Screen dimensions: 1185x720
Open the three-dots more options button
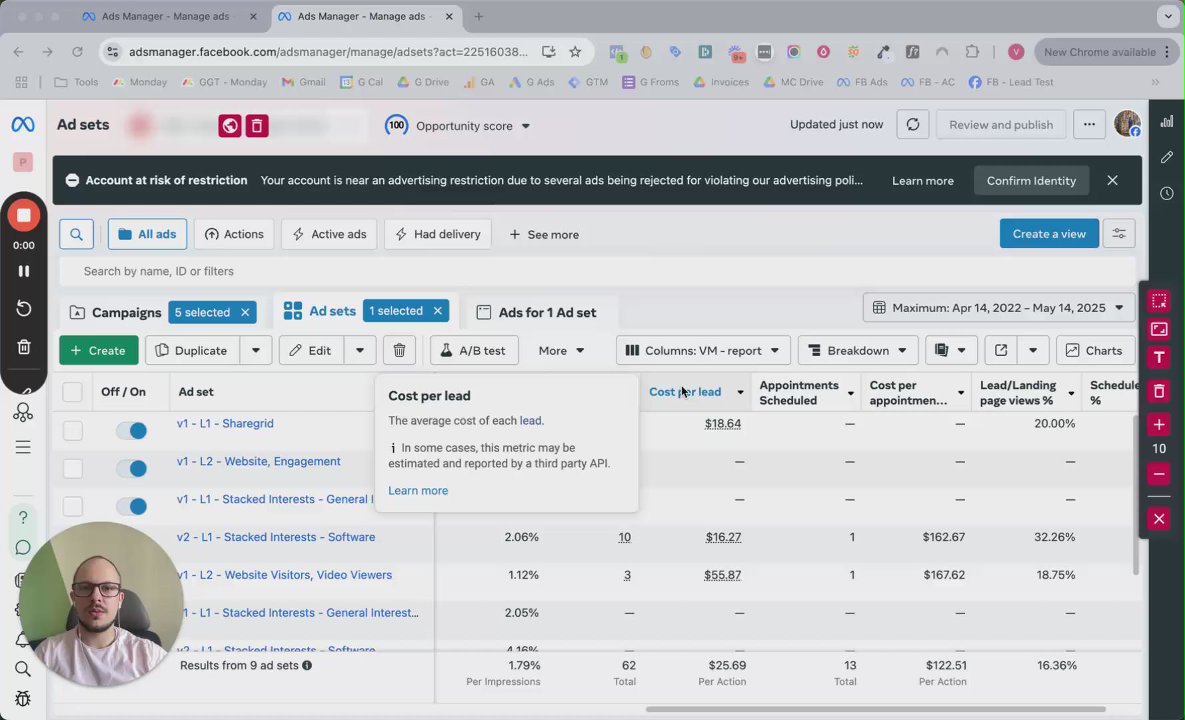pyautogui.click(x=1089, y=125)
